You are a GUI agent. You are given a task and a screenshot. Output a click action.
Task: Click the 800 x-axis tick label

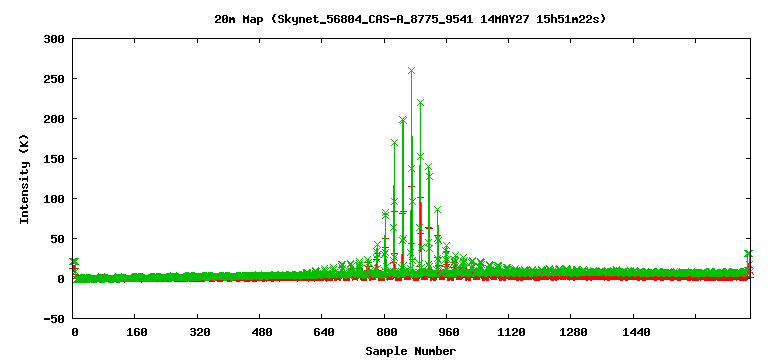pyautogui.click(x=386, y=332)
